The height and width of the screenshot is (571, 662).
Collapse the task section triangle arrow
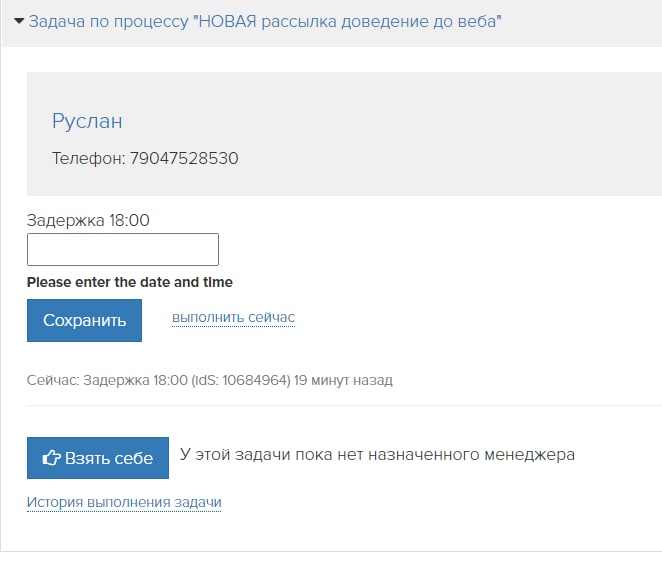(x=19, y=21)
